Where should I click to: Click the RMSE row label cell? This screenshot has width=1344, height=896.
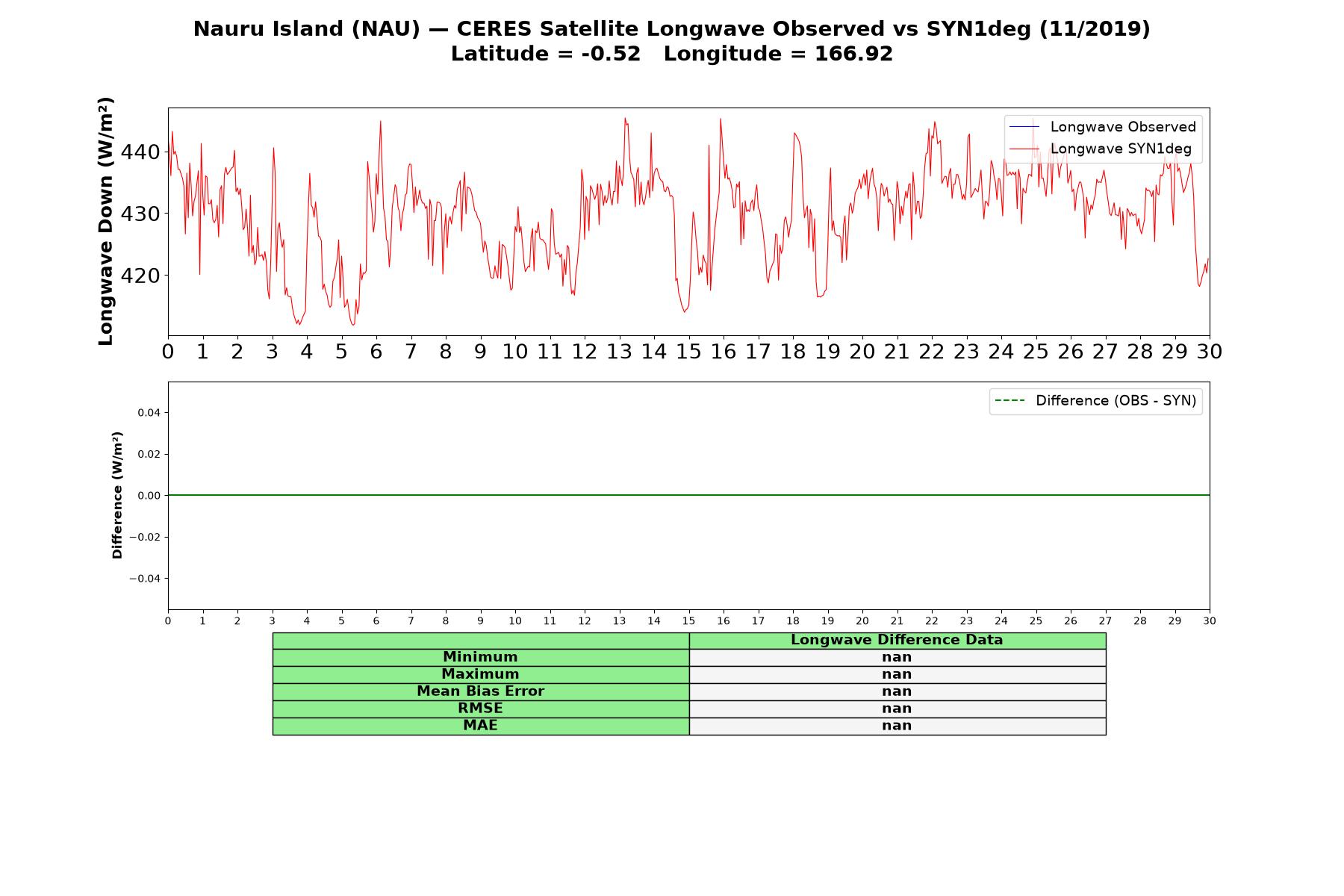[x=481, y=709]
